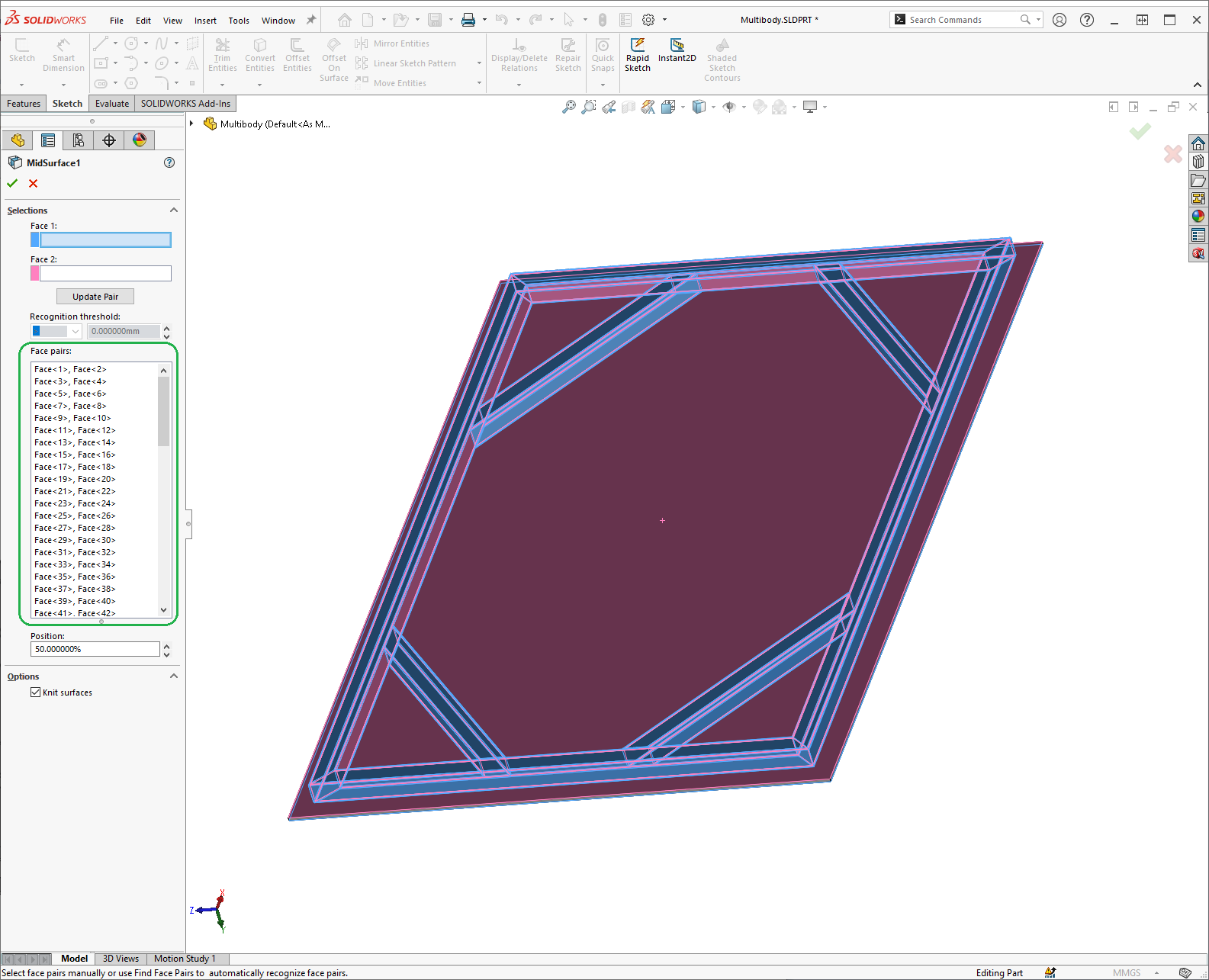Open the Tools menu
The height and width of the screenshot is (980, 1209).
click(x=239, y=21)
